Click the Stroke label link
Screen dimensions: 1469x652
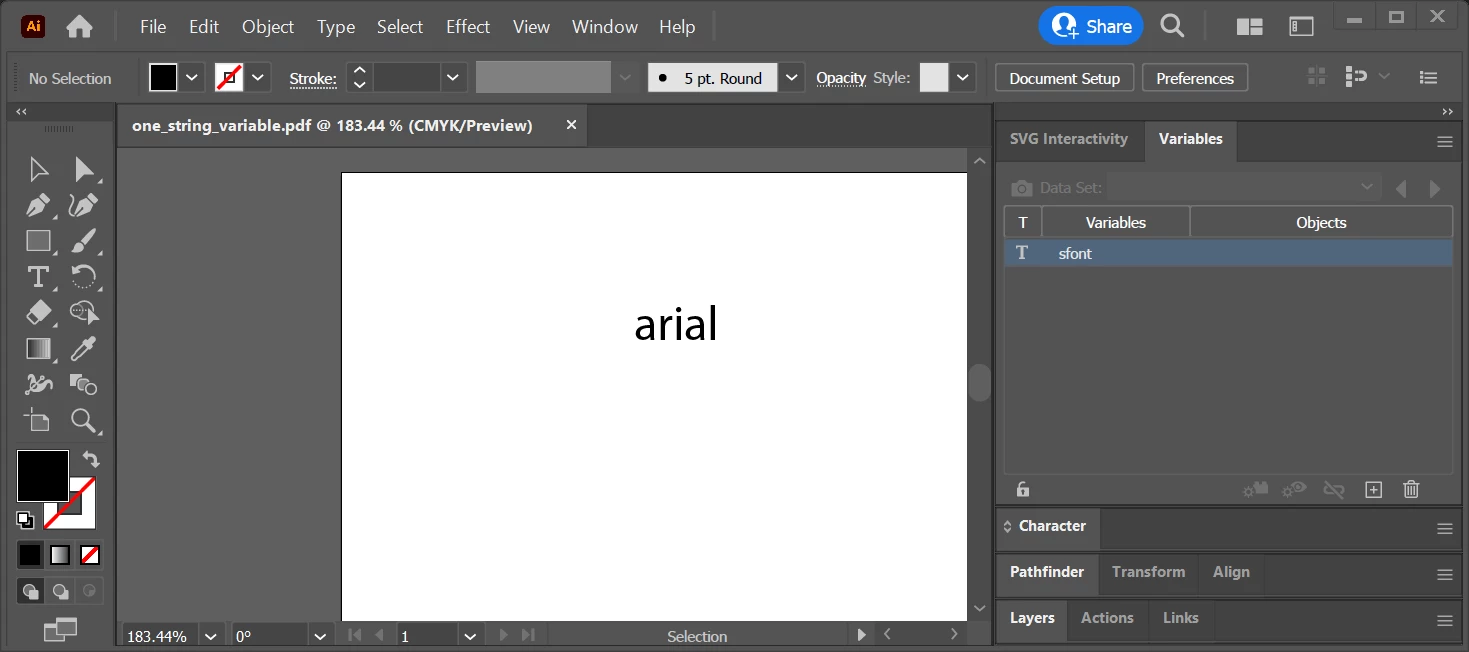(x=313, y=78)
